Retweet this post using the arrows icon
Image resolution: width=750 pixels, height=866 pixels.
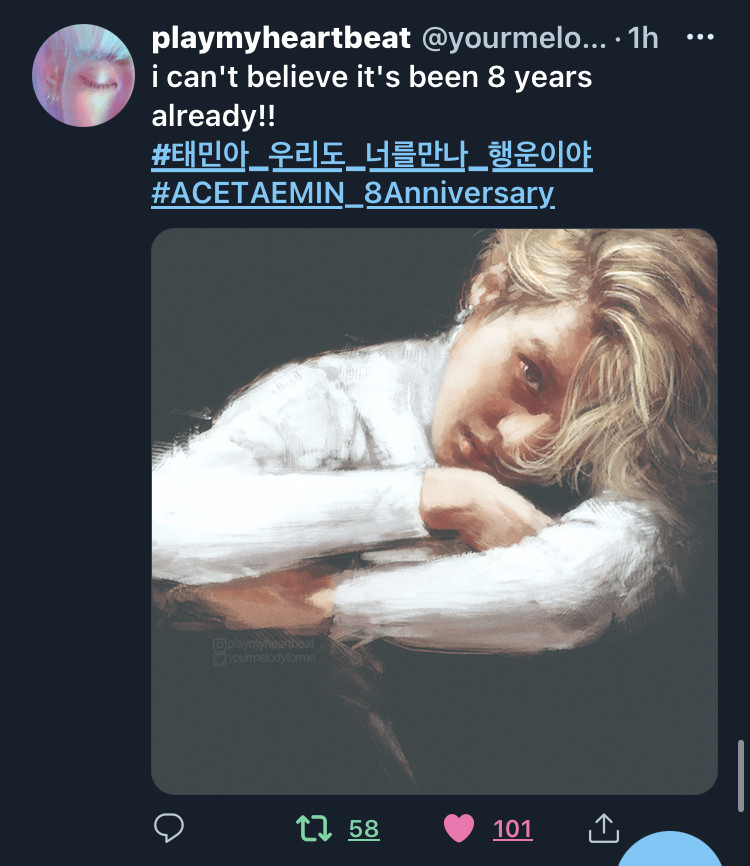click(x=313, y=828)
